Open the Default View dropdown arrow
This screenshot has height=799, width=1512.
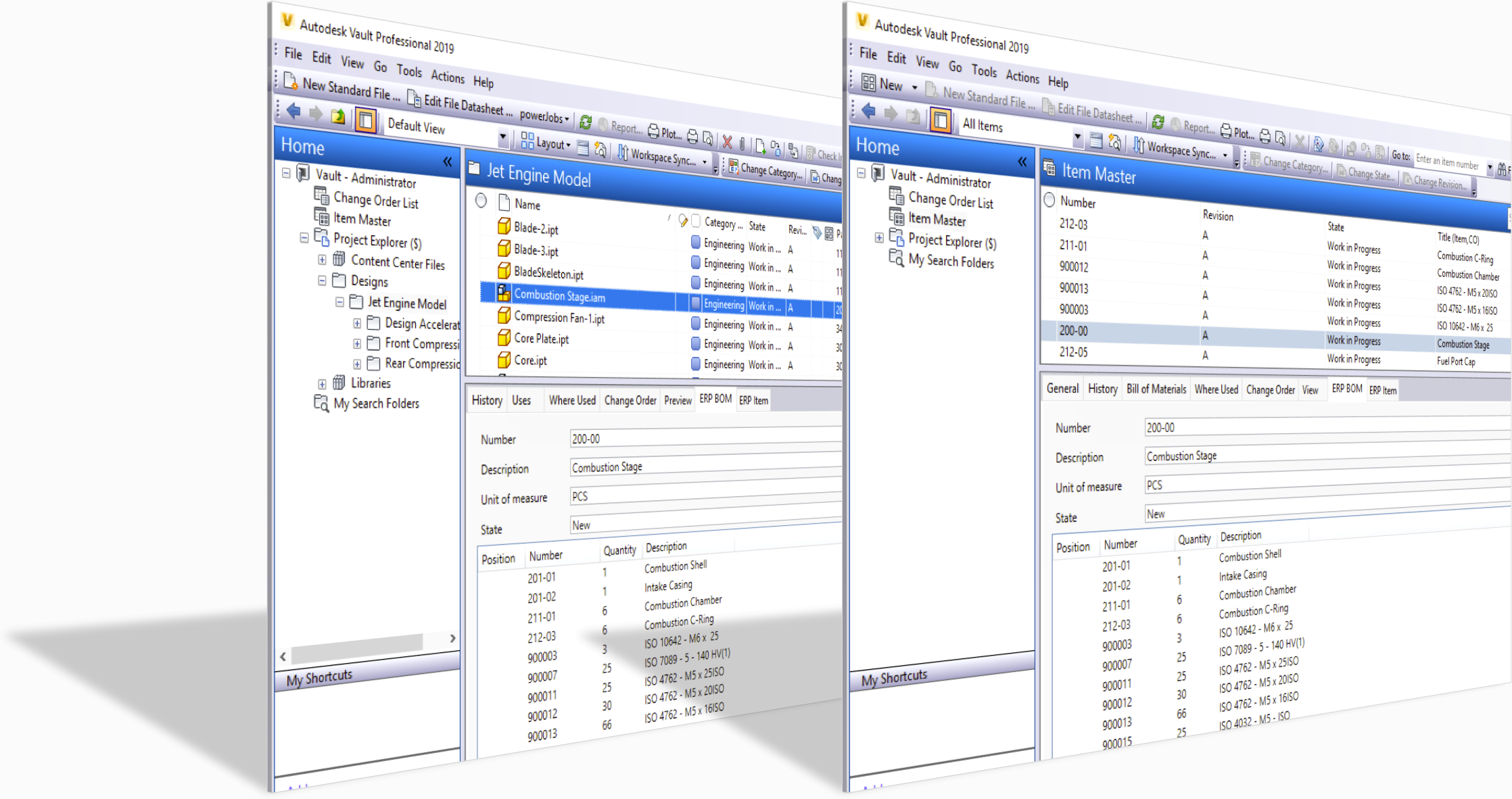pos(502,136)
